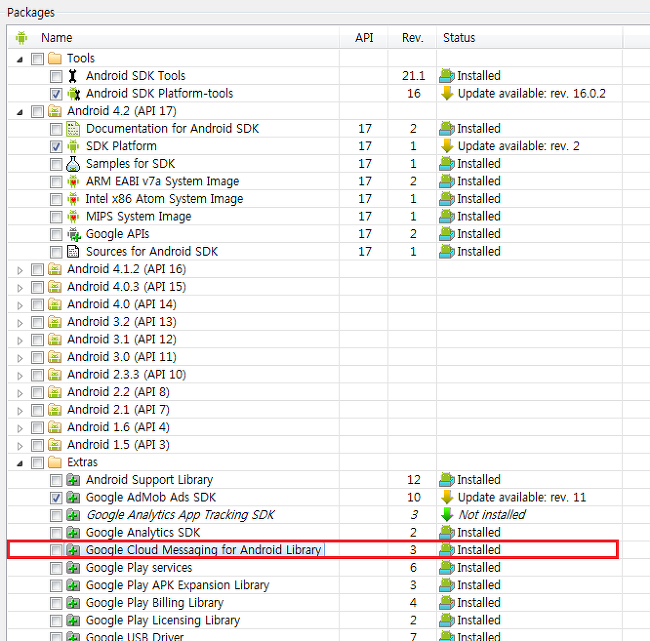Click the Intel x86 Atom System Image icon
This screenshot has width=650, height=641.
pyautogui.click(x=73, y=199)
